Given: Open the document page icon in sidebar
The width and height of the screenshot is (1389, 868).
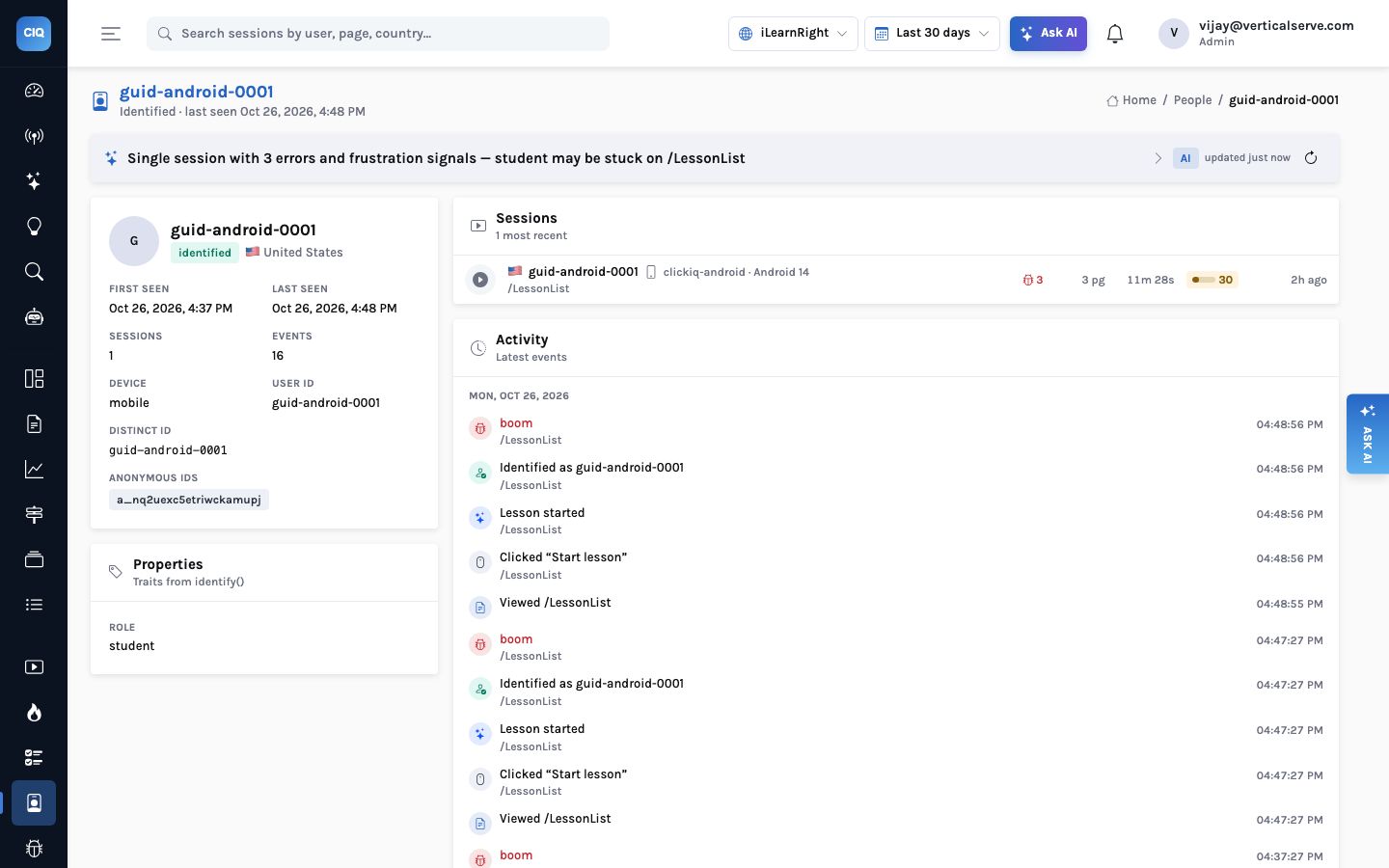Looking at the screenshot, I should click(x=34, y=423).
